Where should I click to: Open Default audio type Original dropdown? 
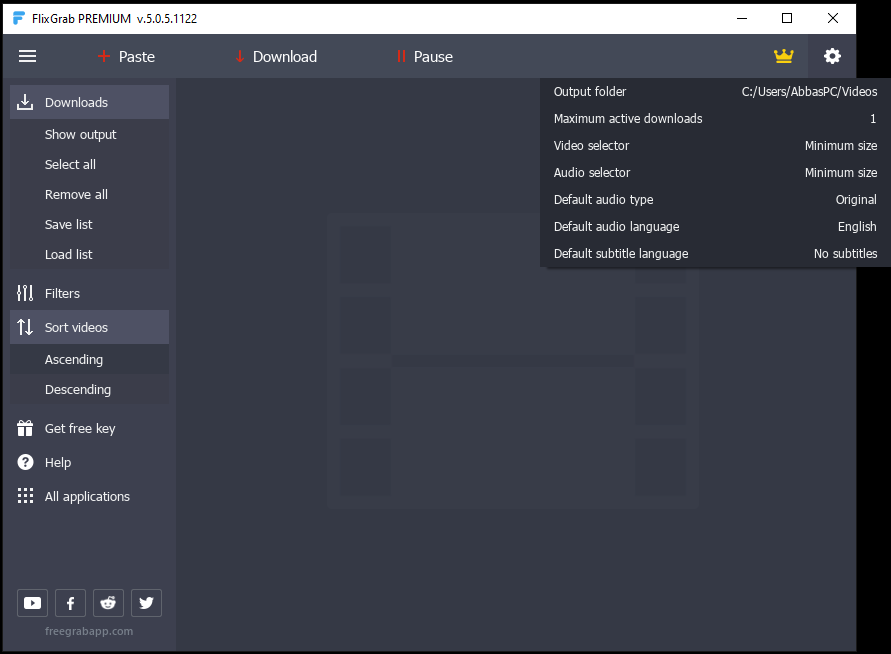[x=856, y=199]
